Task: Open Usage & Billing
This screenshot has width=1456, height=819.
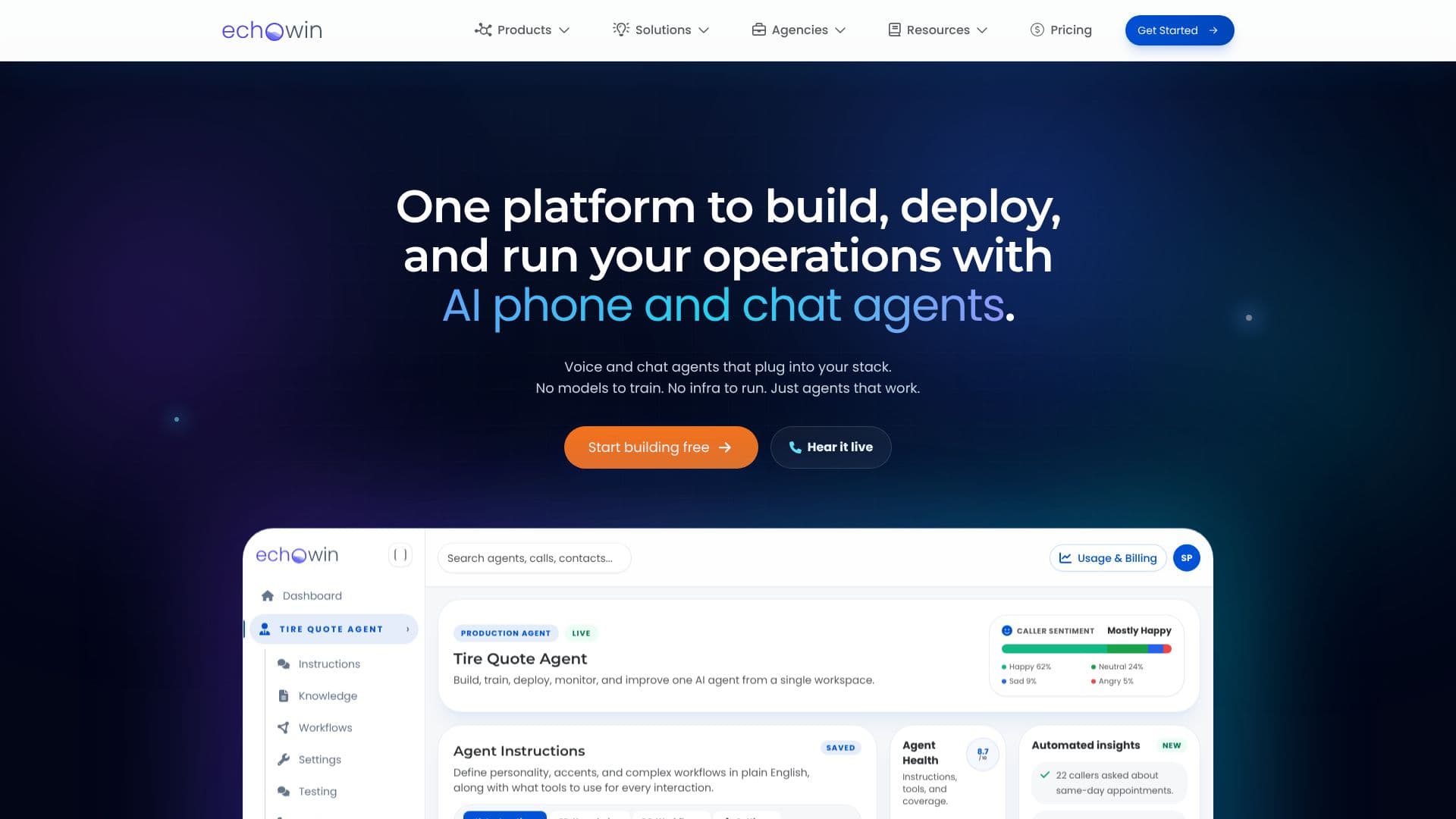Action: coord(1108,558)
